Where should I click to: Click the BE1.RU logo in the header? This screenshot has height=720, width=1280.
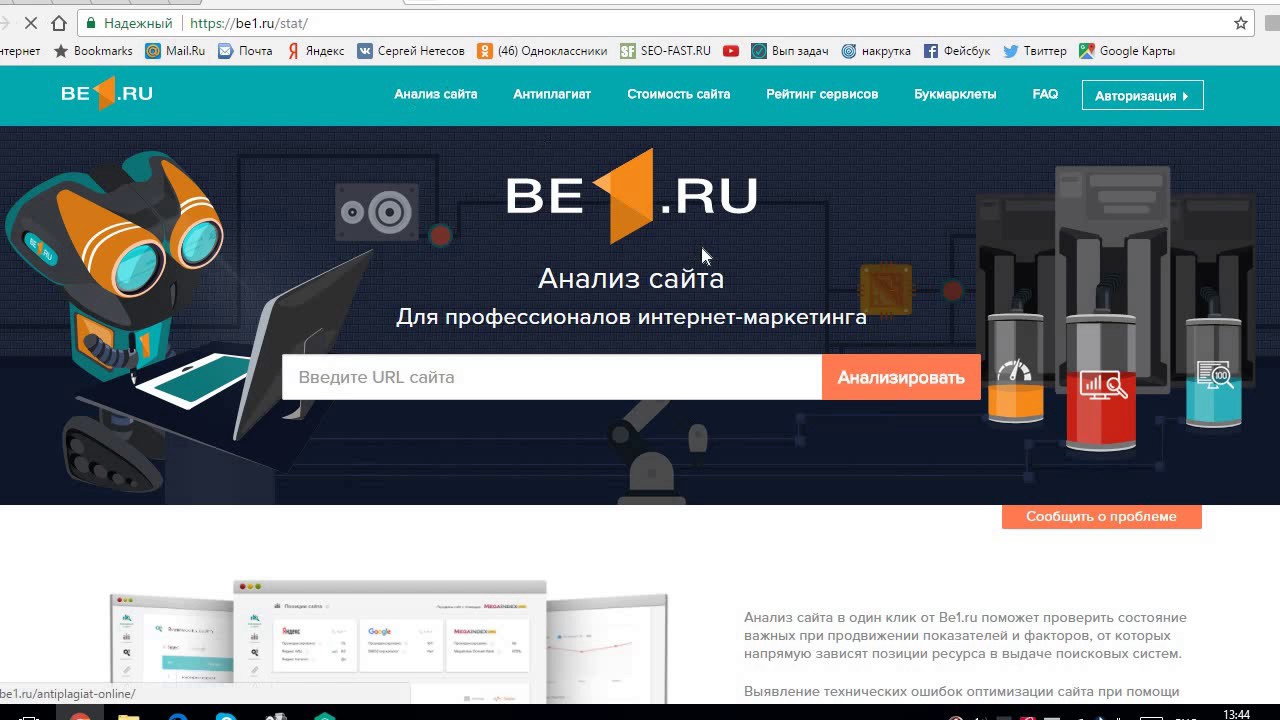(107, 93)
